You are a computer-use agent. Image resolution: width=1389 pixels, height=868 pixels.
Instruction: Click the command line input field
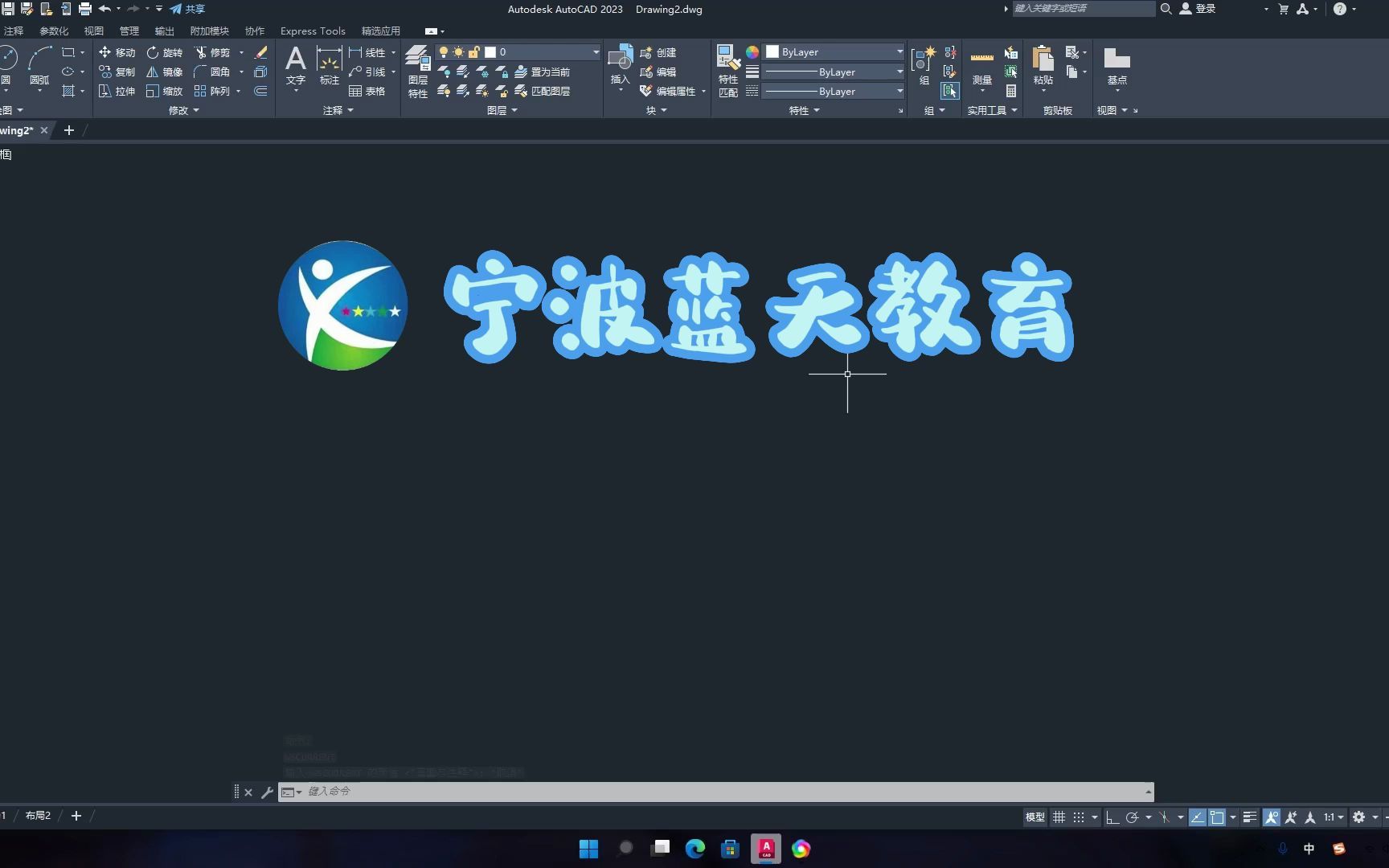pyautogui.click(x=715, y=792)
